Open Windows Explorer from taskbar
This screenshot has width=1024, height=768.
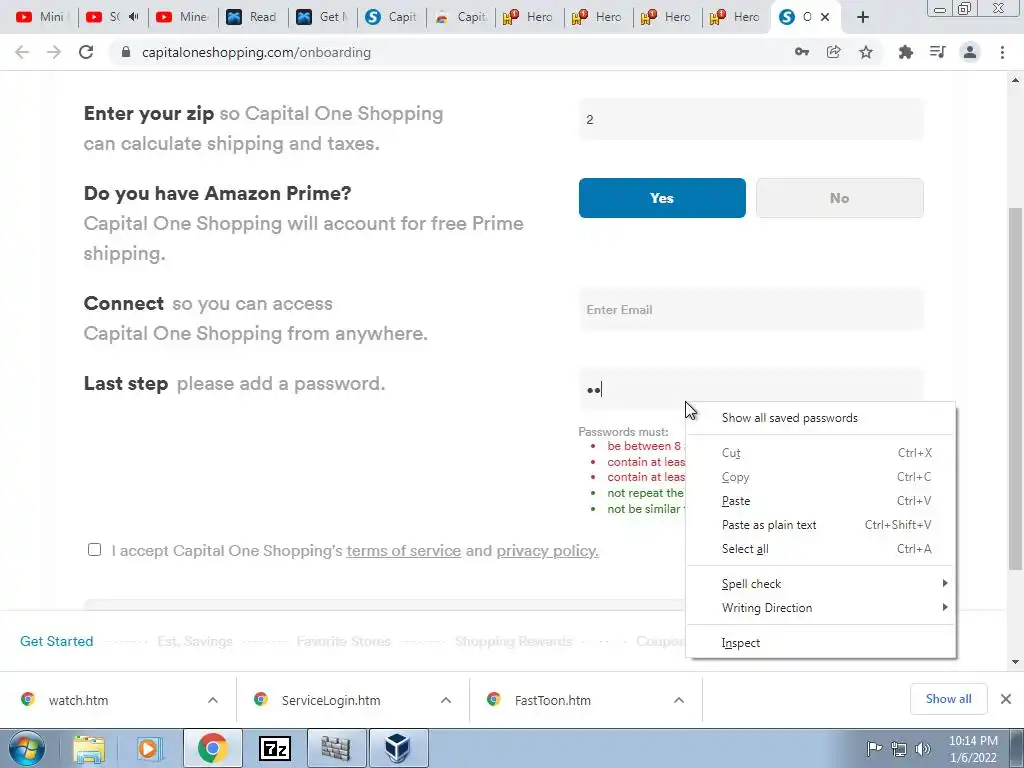(89, 748)
